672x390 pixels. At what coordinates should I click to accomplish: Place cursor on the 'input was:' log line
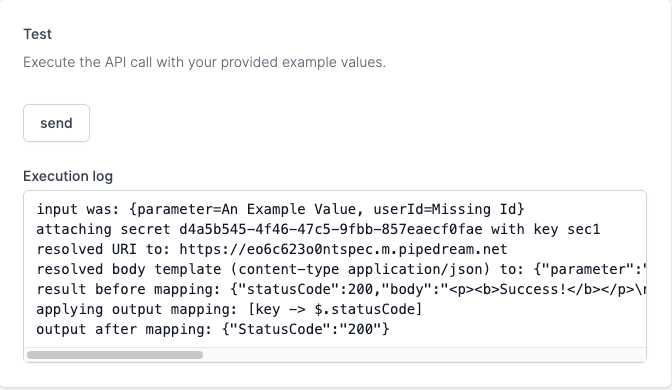[280, 209]
